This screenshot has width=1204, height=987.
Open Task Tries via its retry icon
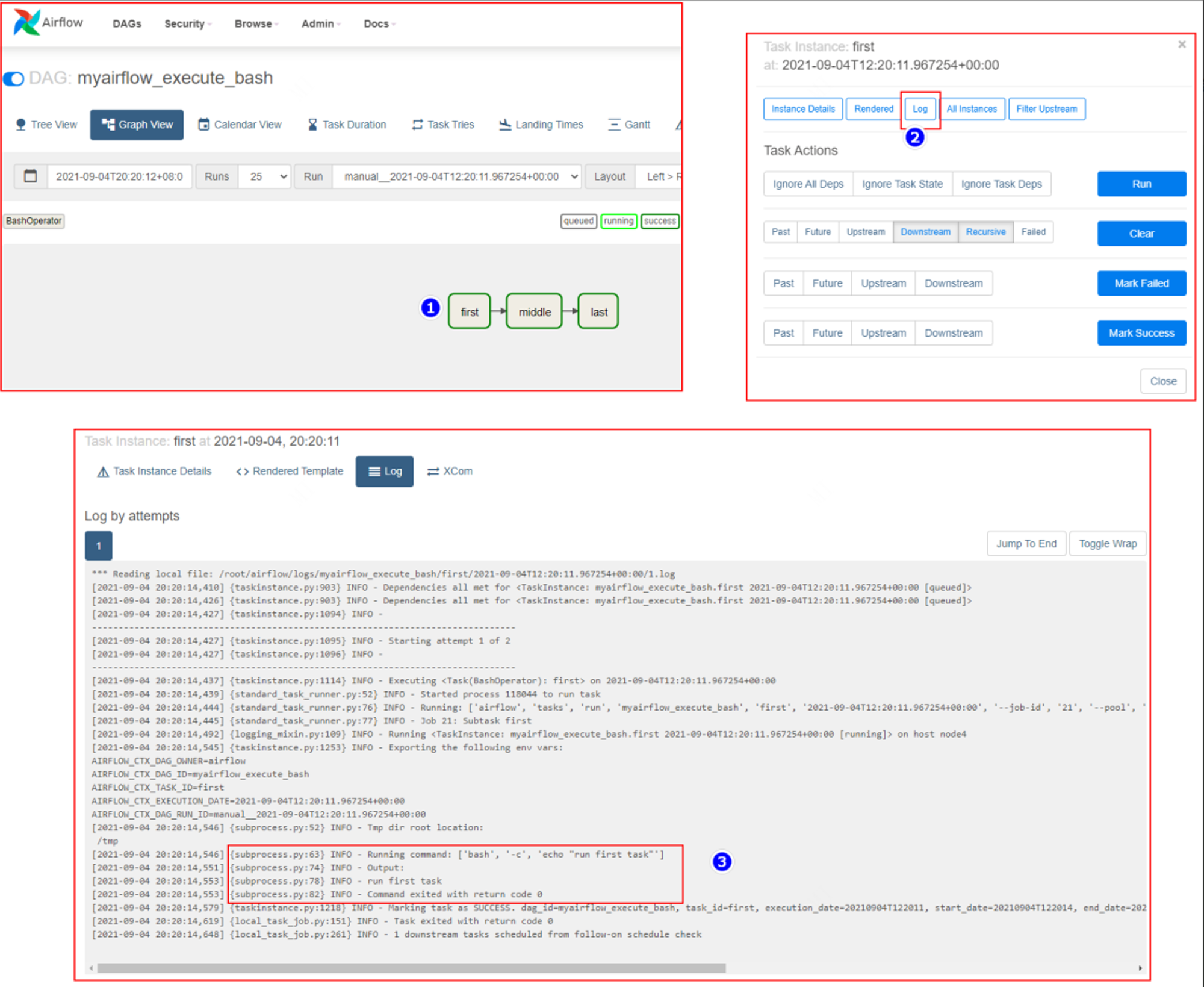tap(417, 125)
